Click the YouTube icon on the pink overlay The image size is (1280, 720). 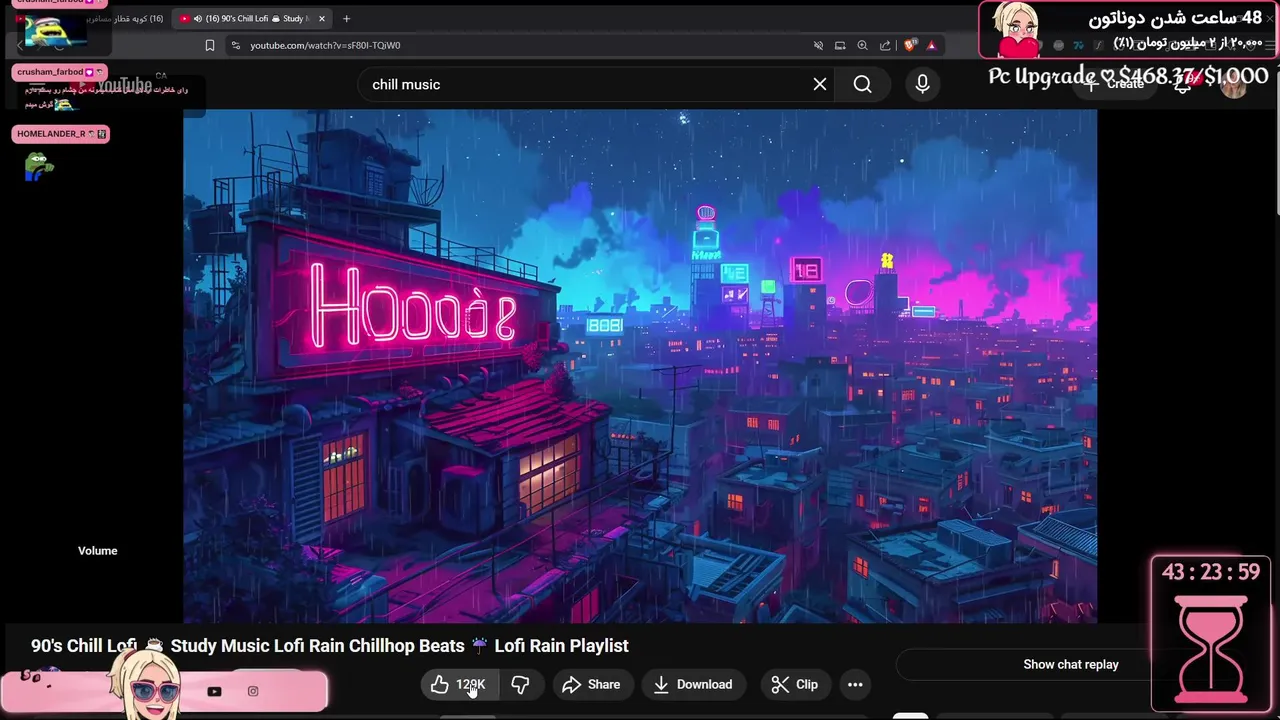click(214, 691)
